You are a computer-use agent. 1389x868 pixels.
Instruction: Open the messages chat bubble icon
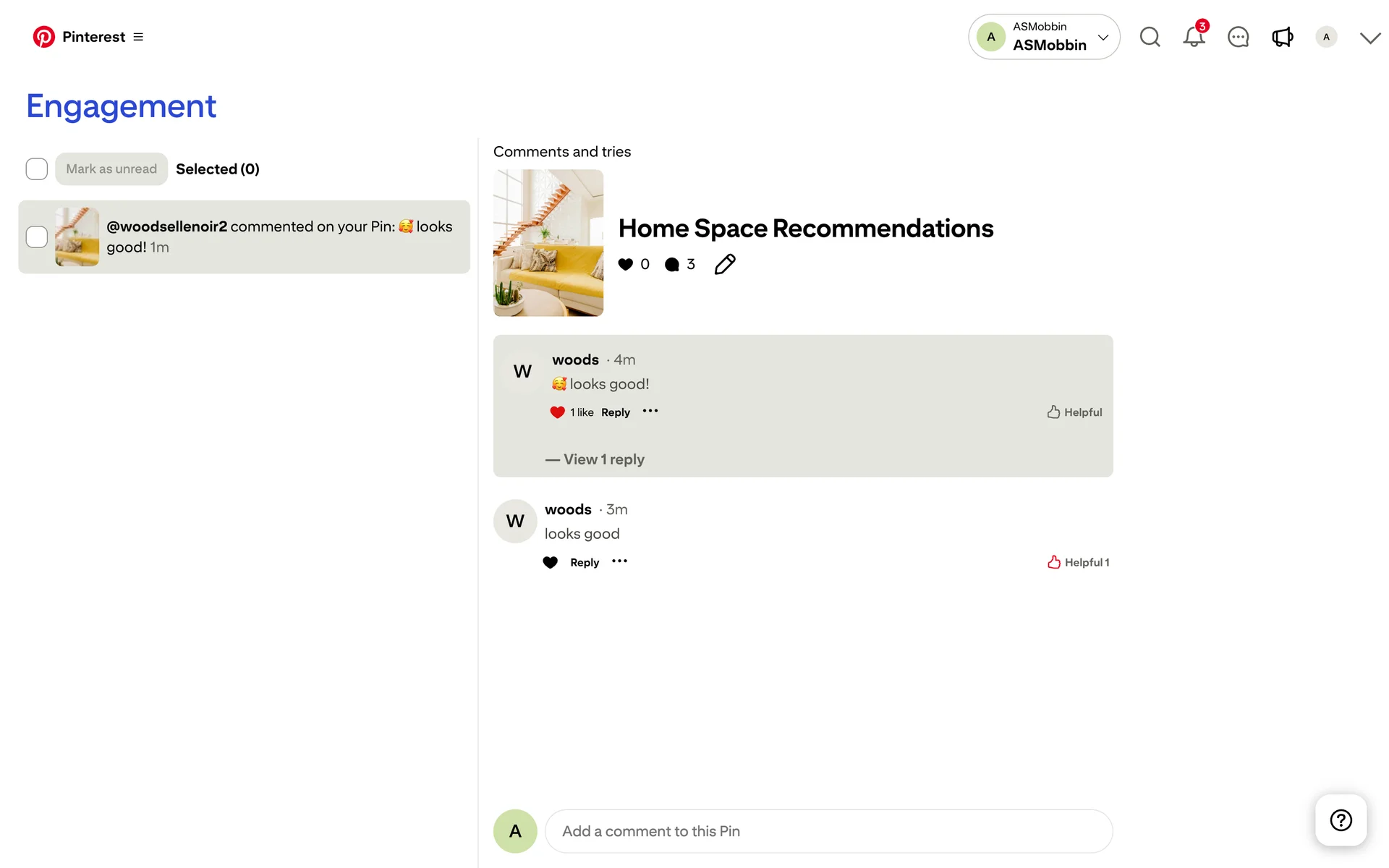tap(1238, 37)
